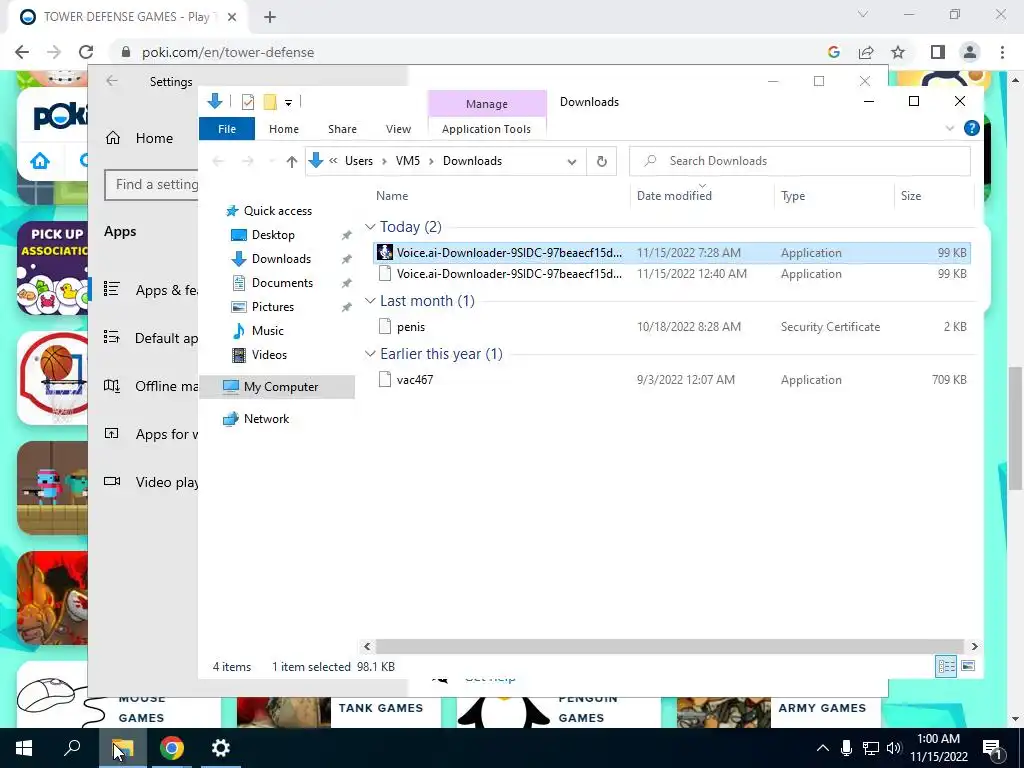1024x768 pixels.
Task: Switch to the Share ribbon tab
Action: (x=342, y=129)
